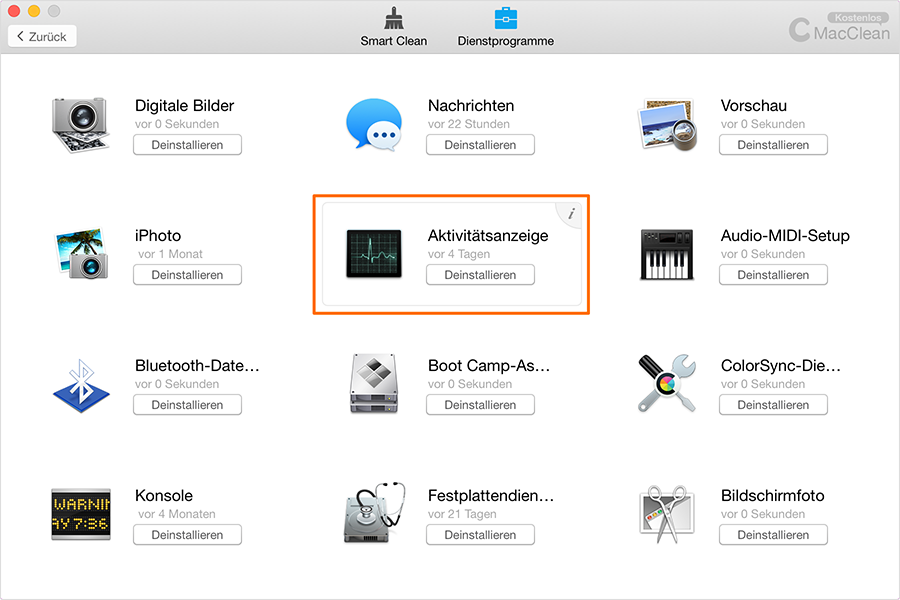Switch to the Dienstprogramme tab
Image resolution: width=900 pixels, height=600 pixels.
click(506, 27)
